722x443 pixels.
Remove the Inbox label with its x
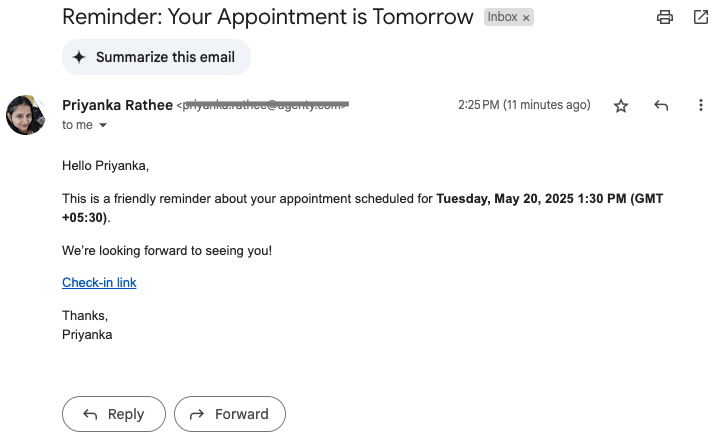pos(526,18)
